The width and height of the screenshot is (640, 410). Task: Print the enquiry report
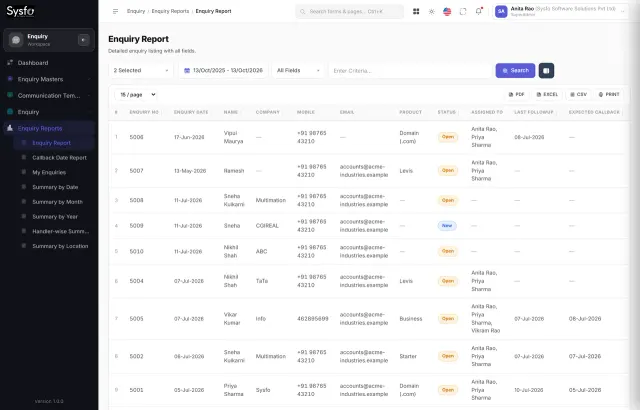609,94
